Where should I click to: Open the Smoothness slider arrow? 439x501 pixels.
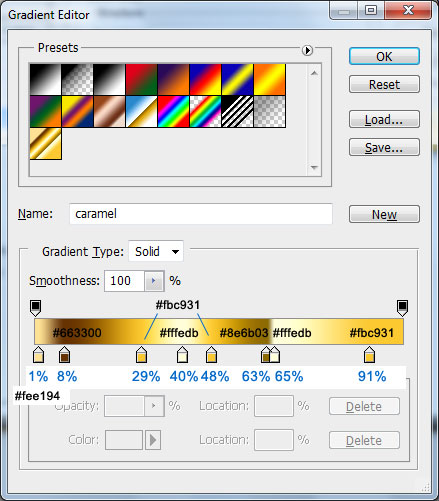[x=154, y=281]
